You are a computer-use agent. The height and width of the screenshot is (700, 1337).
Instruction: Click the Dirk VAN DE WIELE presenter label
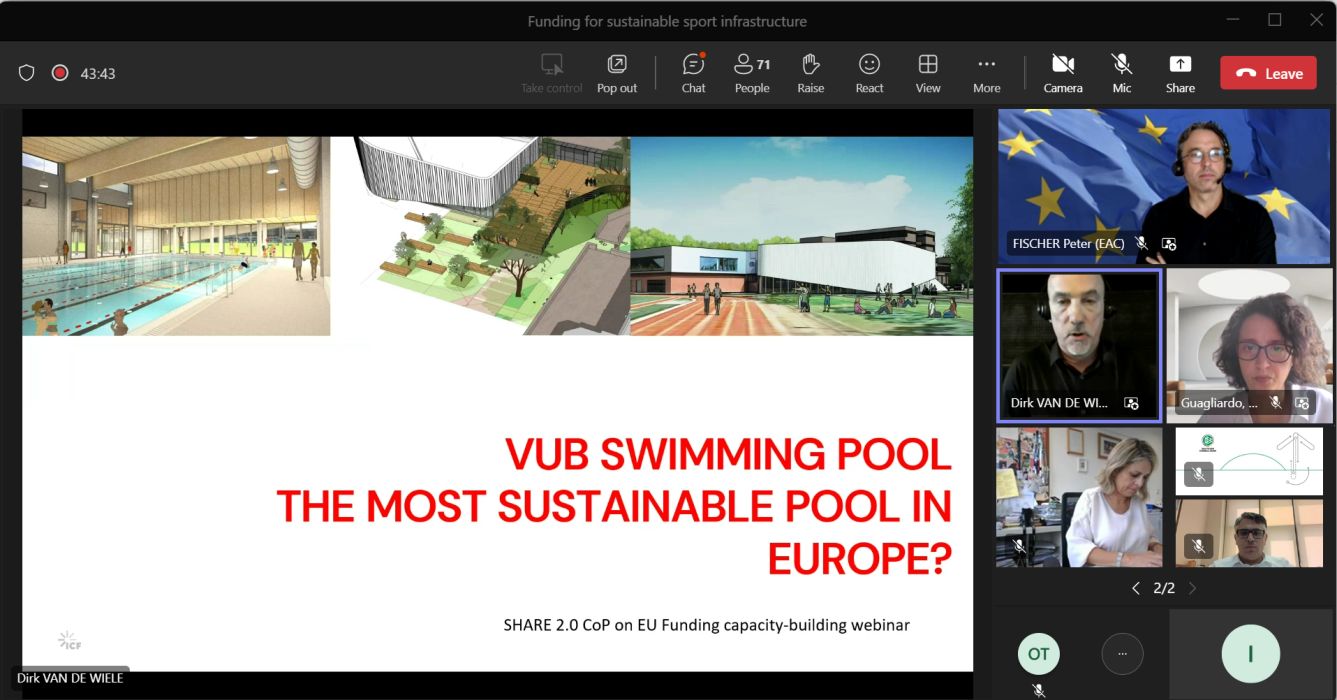70,678
